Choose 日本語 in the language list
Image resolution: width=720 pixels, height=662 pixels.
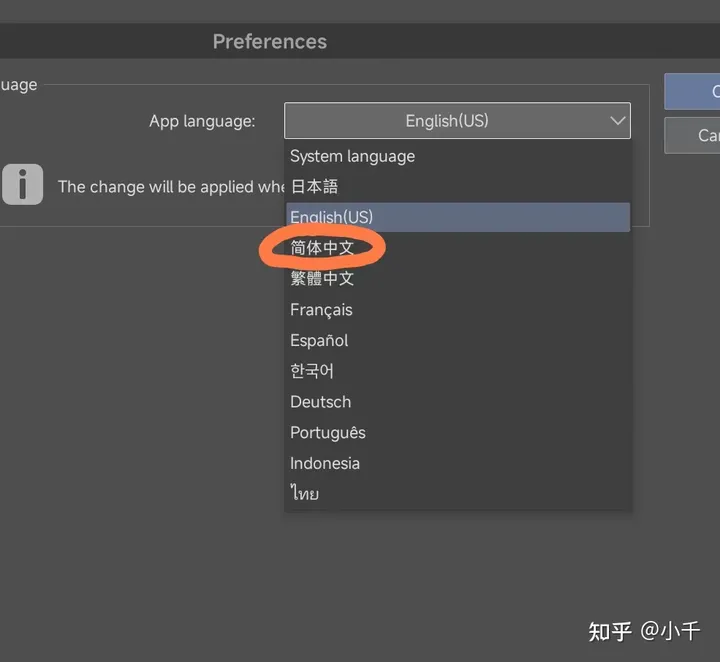(x=314, y=187)
